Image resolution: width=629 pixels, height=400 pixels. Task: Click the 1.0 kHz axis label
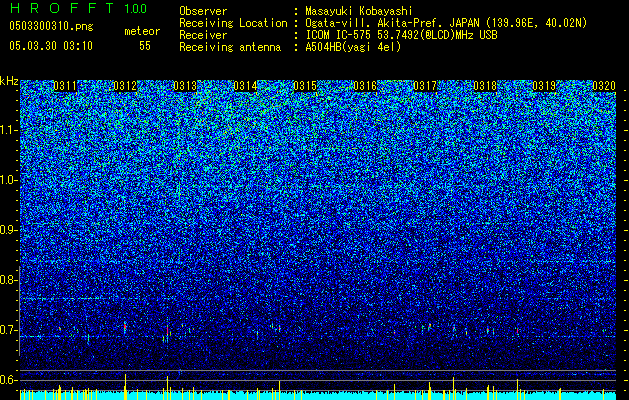[9, 180]
